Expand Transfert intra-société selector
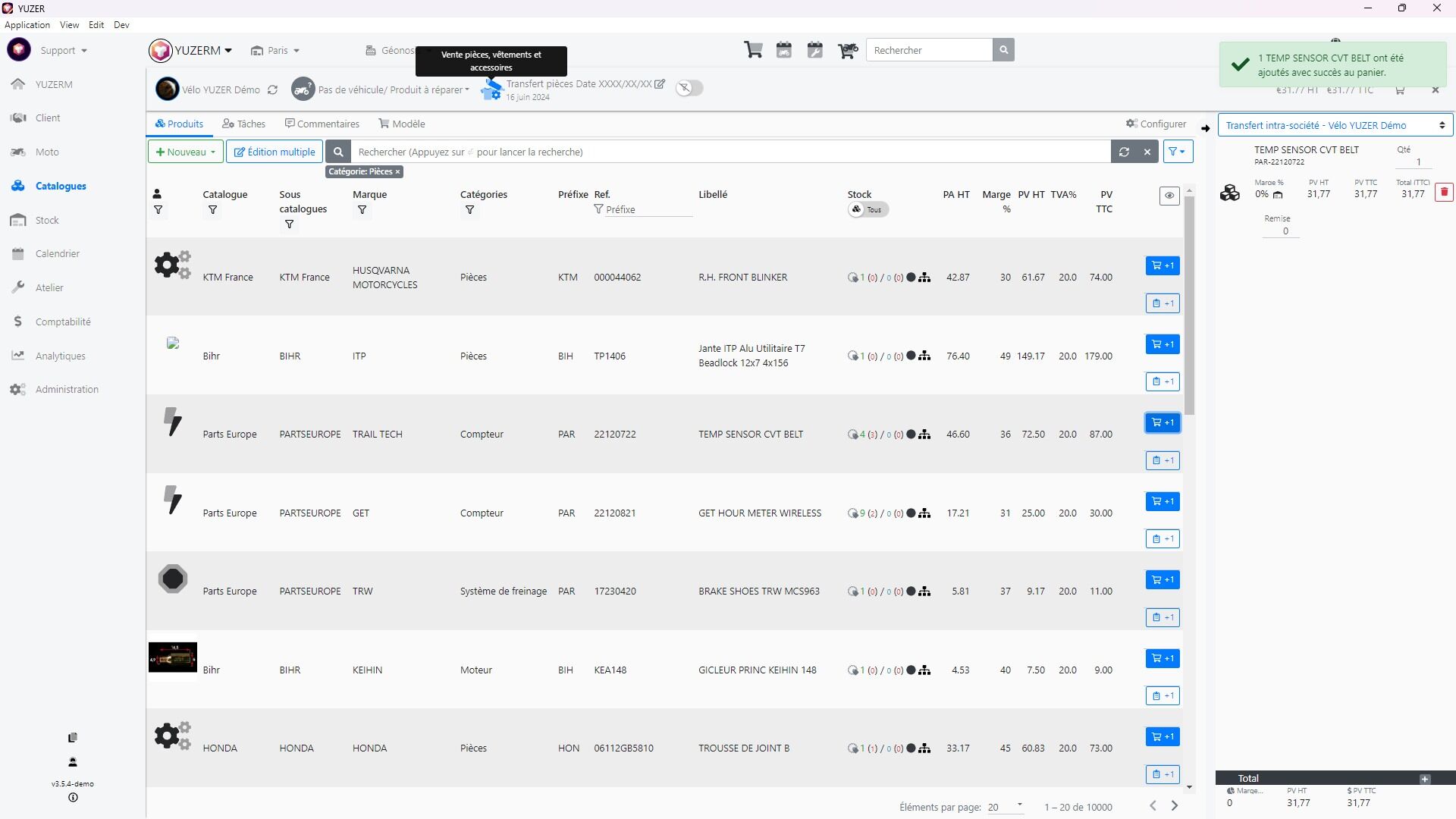 point(1335,125)
